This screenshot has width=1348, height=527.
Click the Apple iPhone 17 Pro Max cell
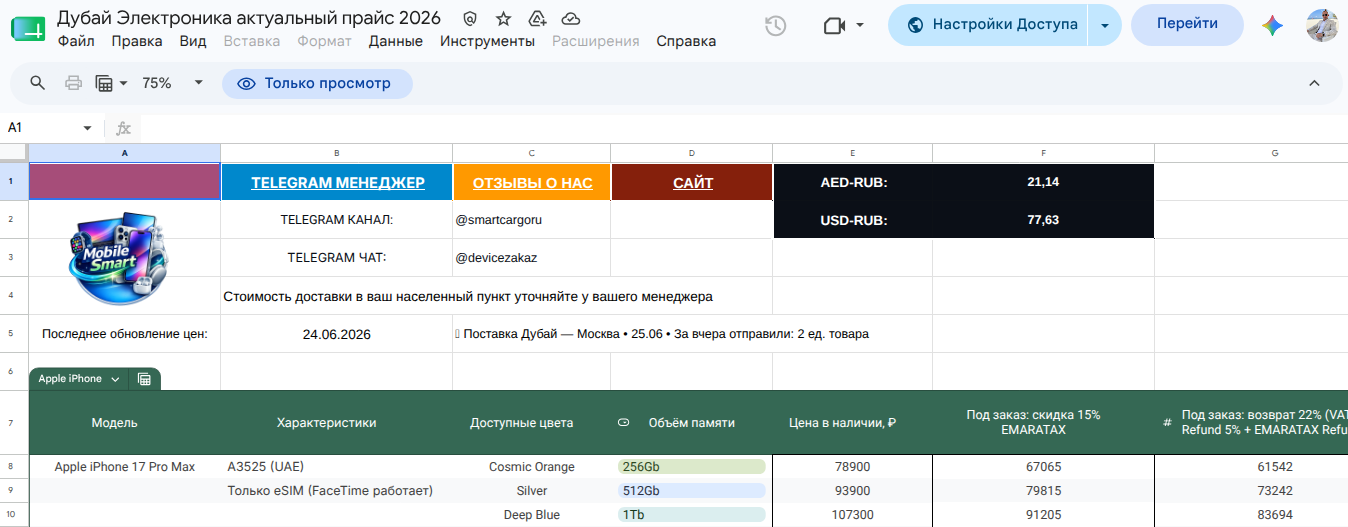click(125, 467)
